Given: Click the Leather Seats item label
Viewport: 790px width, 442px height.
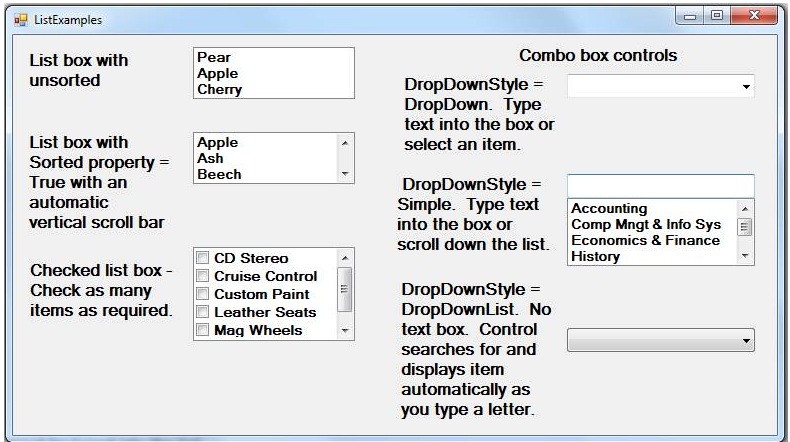Looking at the screenshot, I should [265, 312].
